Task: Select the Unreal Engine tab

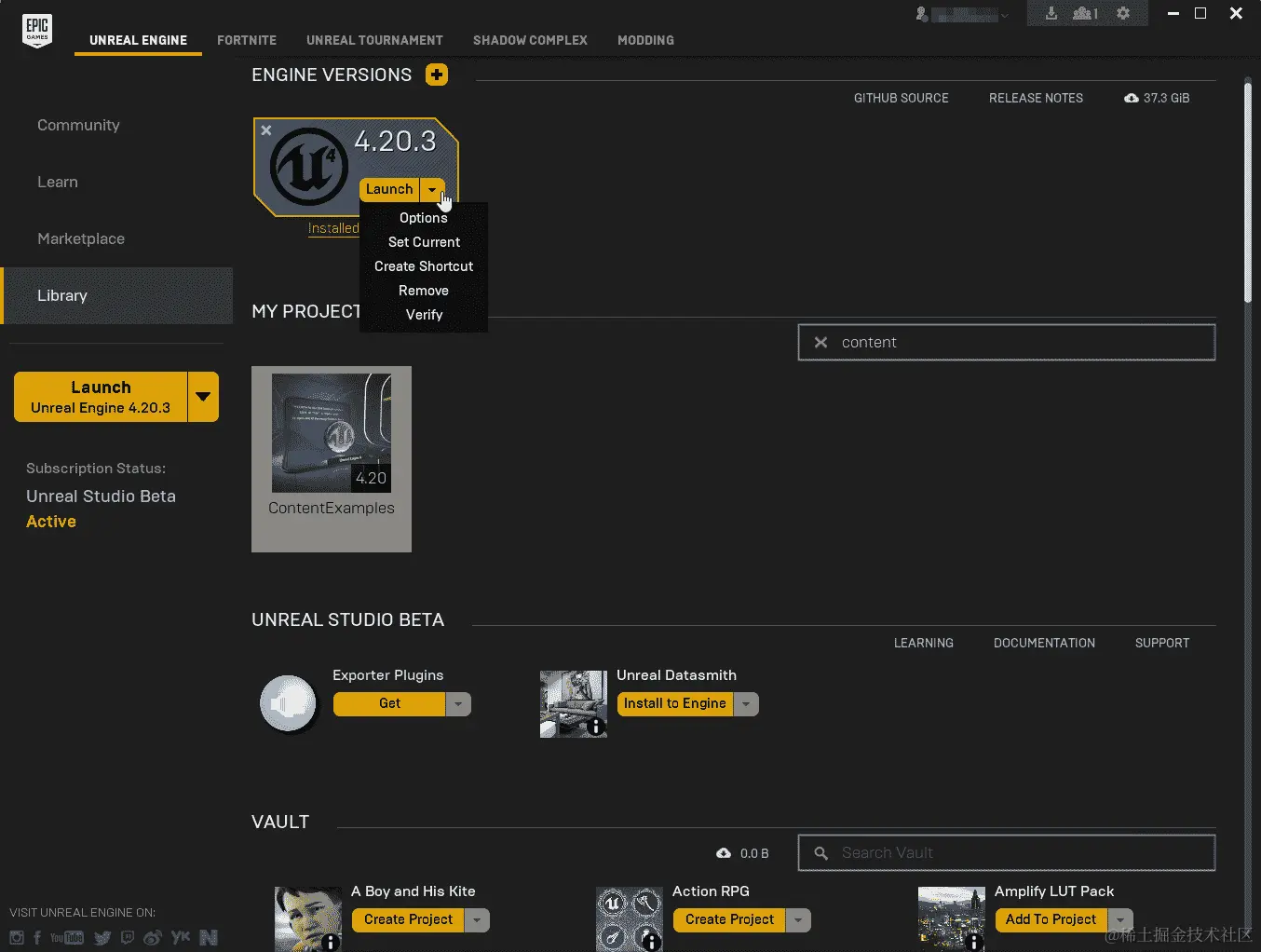Action: [138, 40]
